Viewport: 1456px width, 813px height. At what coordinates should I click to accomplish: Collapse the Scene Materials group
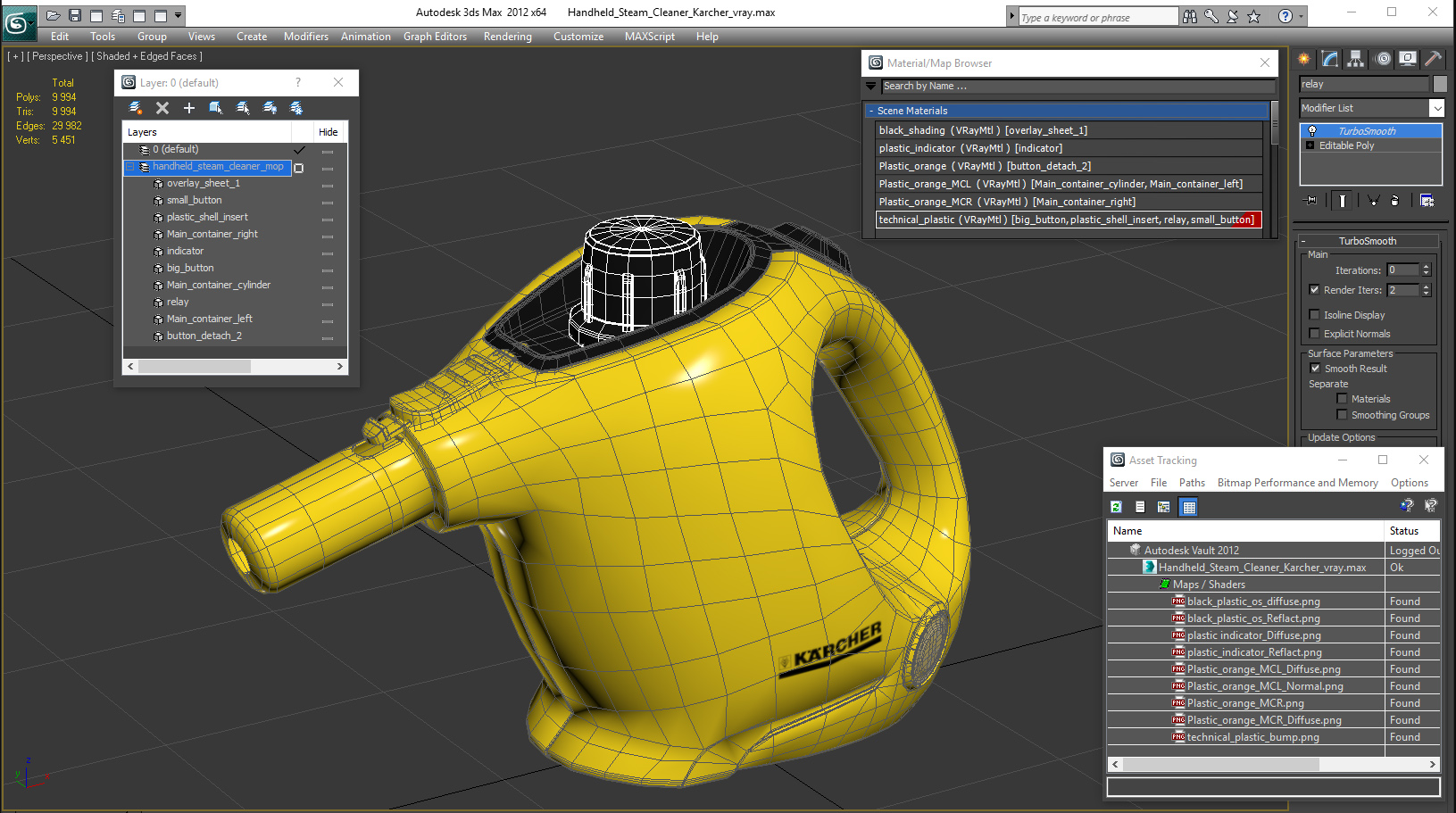(871, 111)
